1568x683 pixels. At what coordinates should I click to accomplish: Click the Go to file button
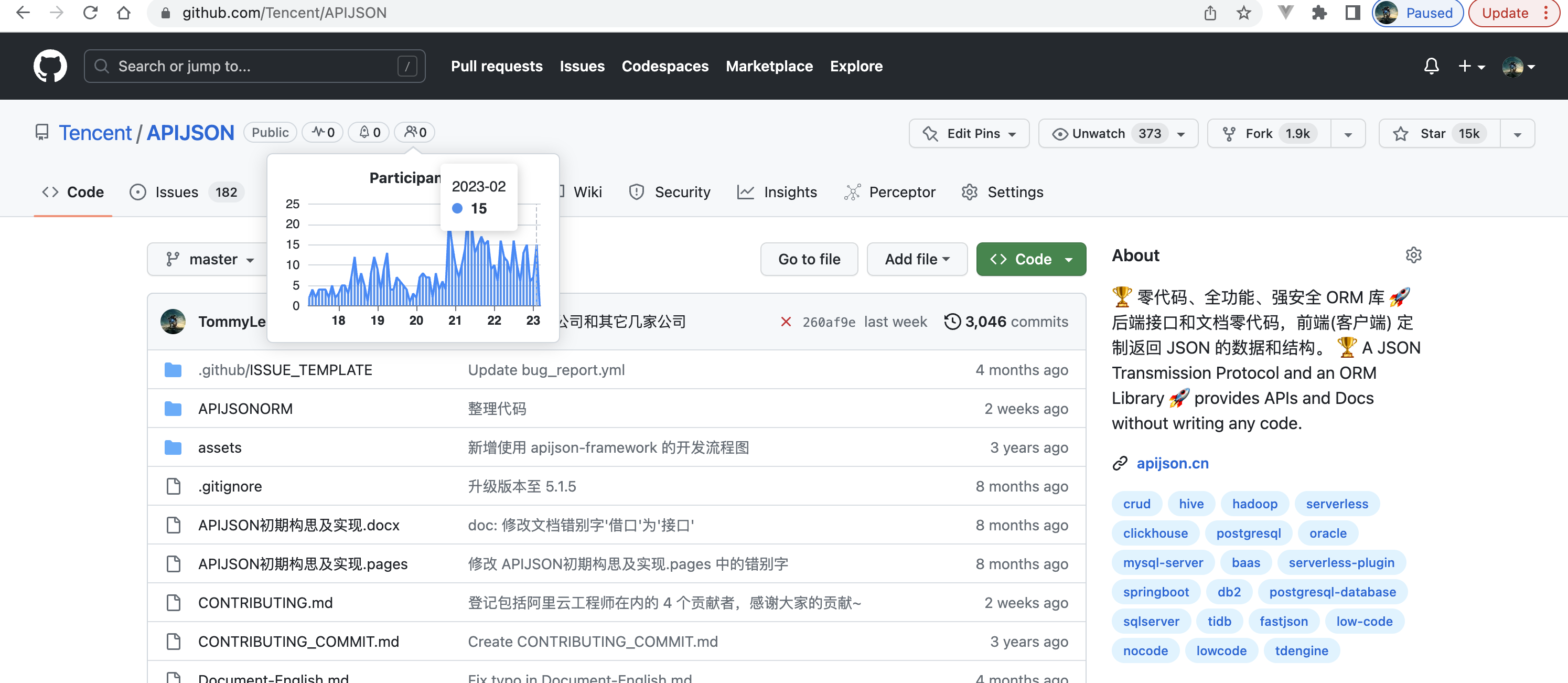[809, 259]
